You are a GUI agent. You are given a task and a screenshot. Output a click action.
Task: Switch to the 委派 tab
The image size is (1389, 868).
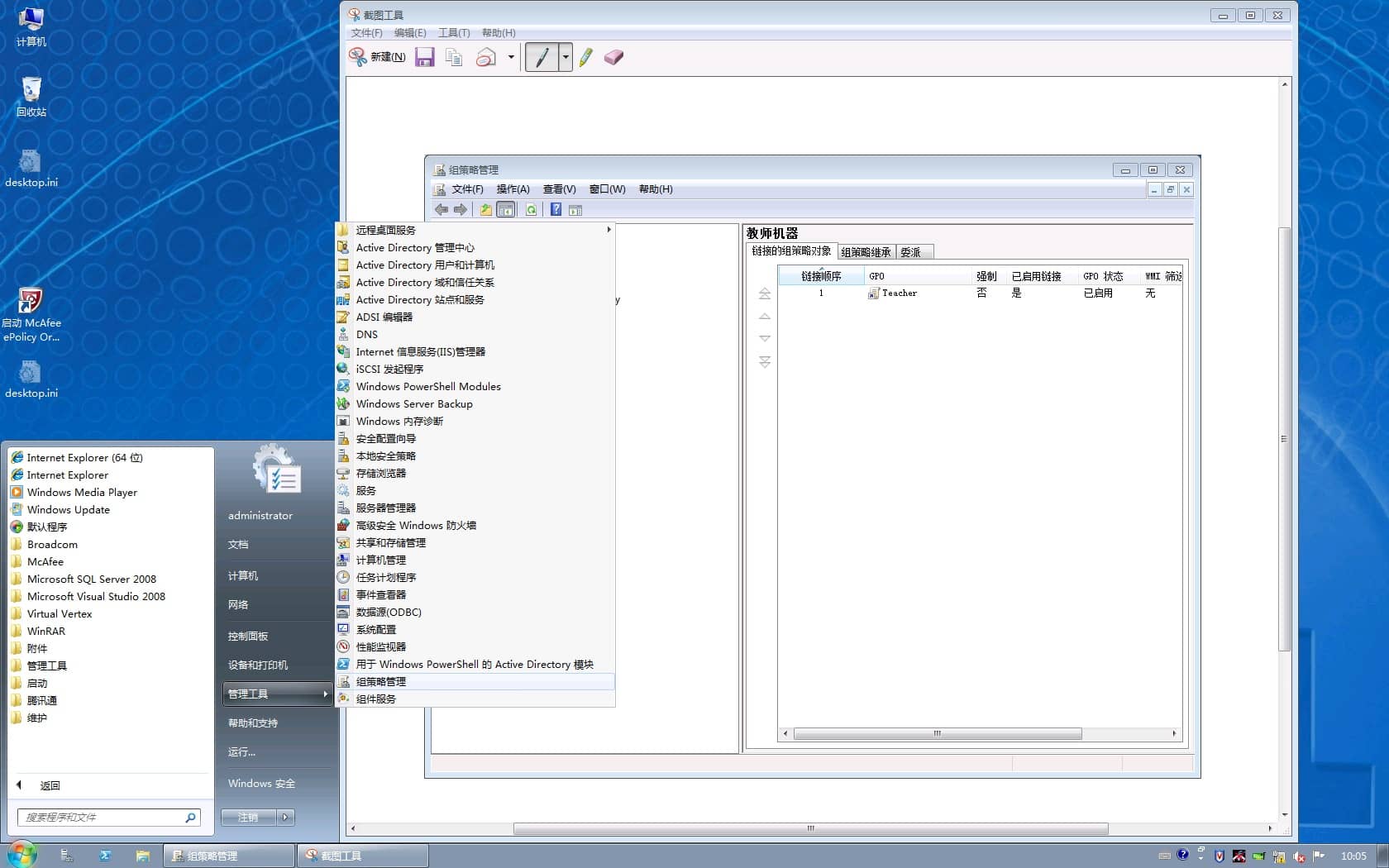pyautogui.click(x=914, y=252)
